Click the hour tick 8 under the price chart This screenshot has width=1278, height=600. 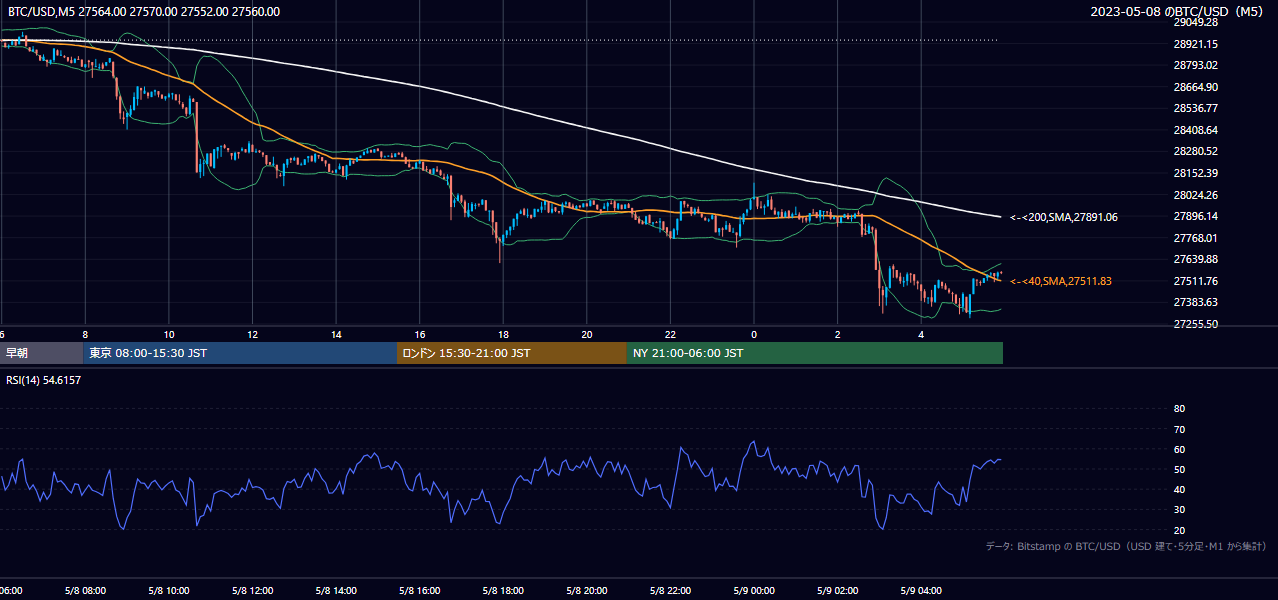tap(85, 334)
